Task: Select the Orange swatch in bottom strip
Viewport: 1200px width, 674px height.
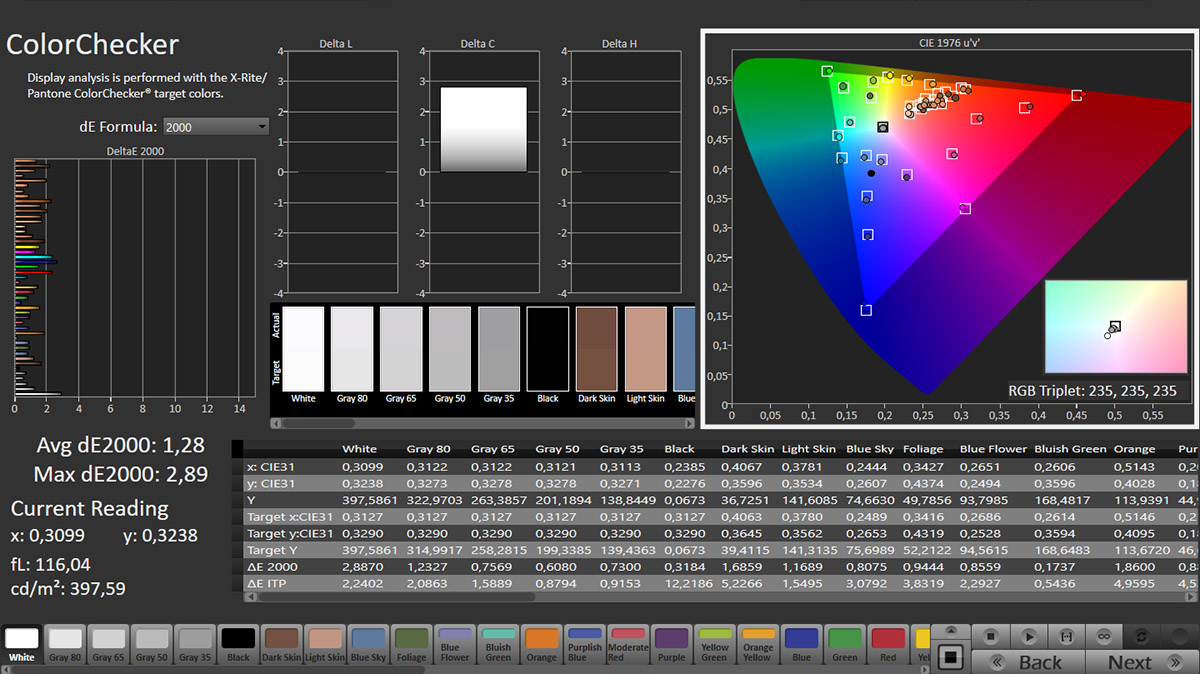Action: [541, 645]
